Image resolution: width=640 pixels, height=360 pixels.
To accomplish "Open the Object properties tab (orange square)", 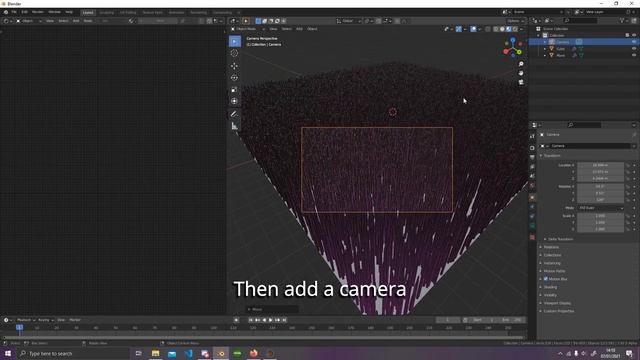I will (x=532, y=197).
